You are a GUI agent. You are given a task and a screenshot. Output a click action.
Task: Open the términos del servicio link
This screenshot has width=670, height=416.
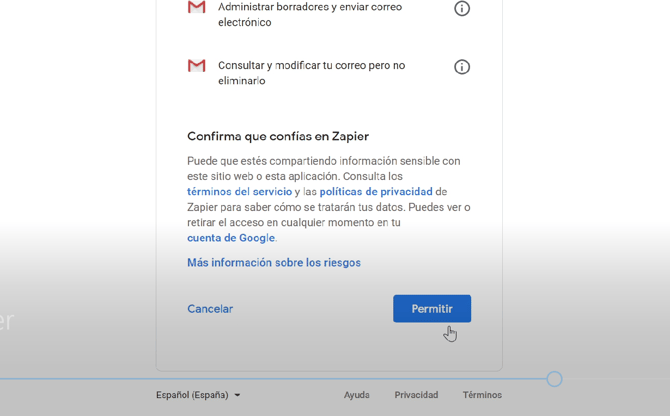(x=239, y=192)
